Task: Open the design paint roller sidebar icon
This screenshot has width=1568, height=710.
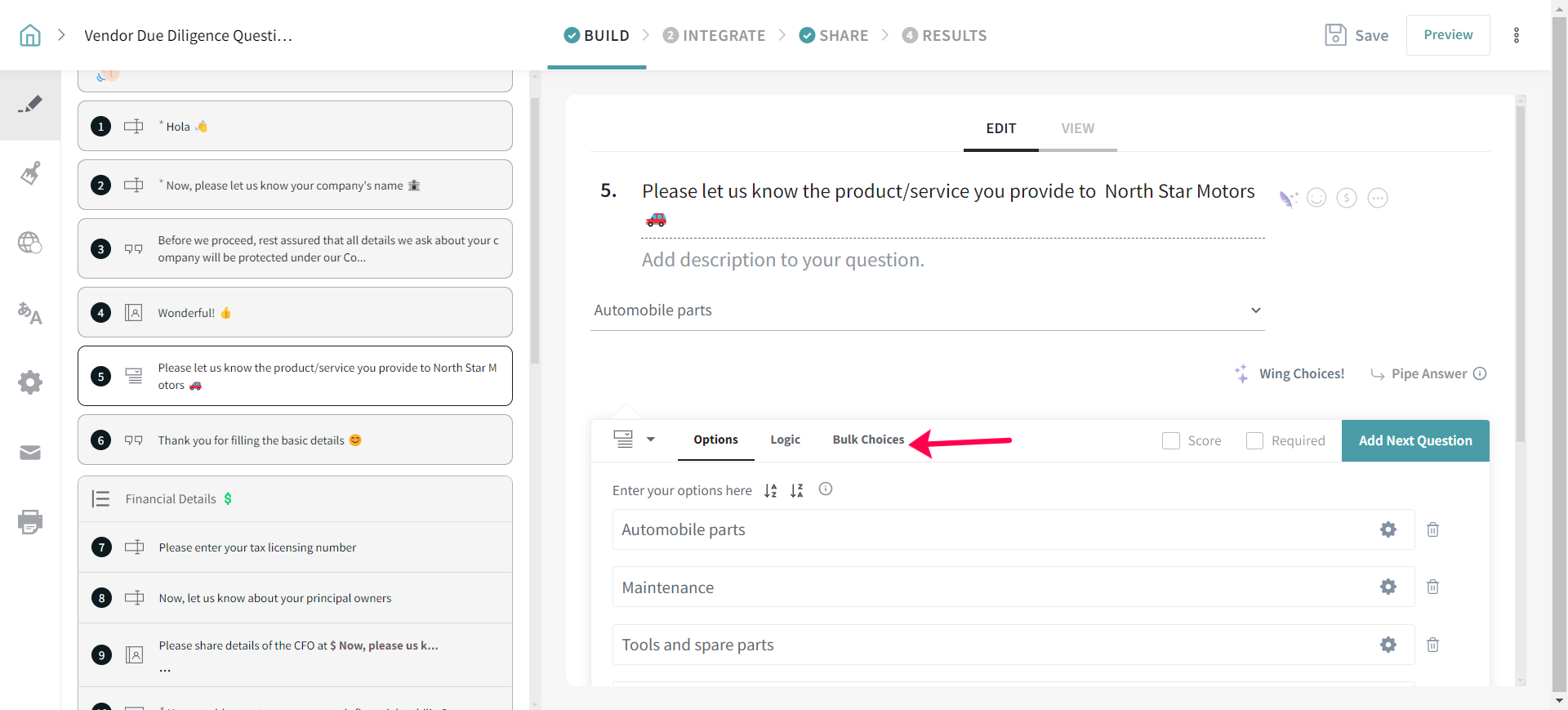Action: (30, 173)
